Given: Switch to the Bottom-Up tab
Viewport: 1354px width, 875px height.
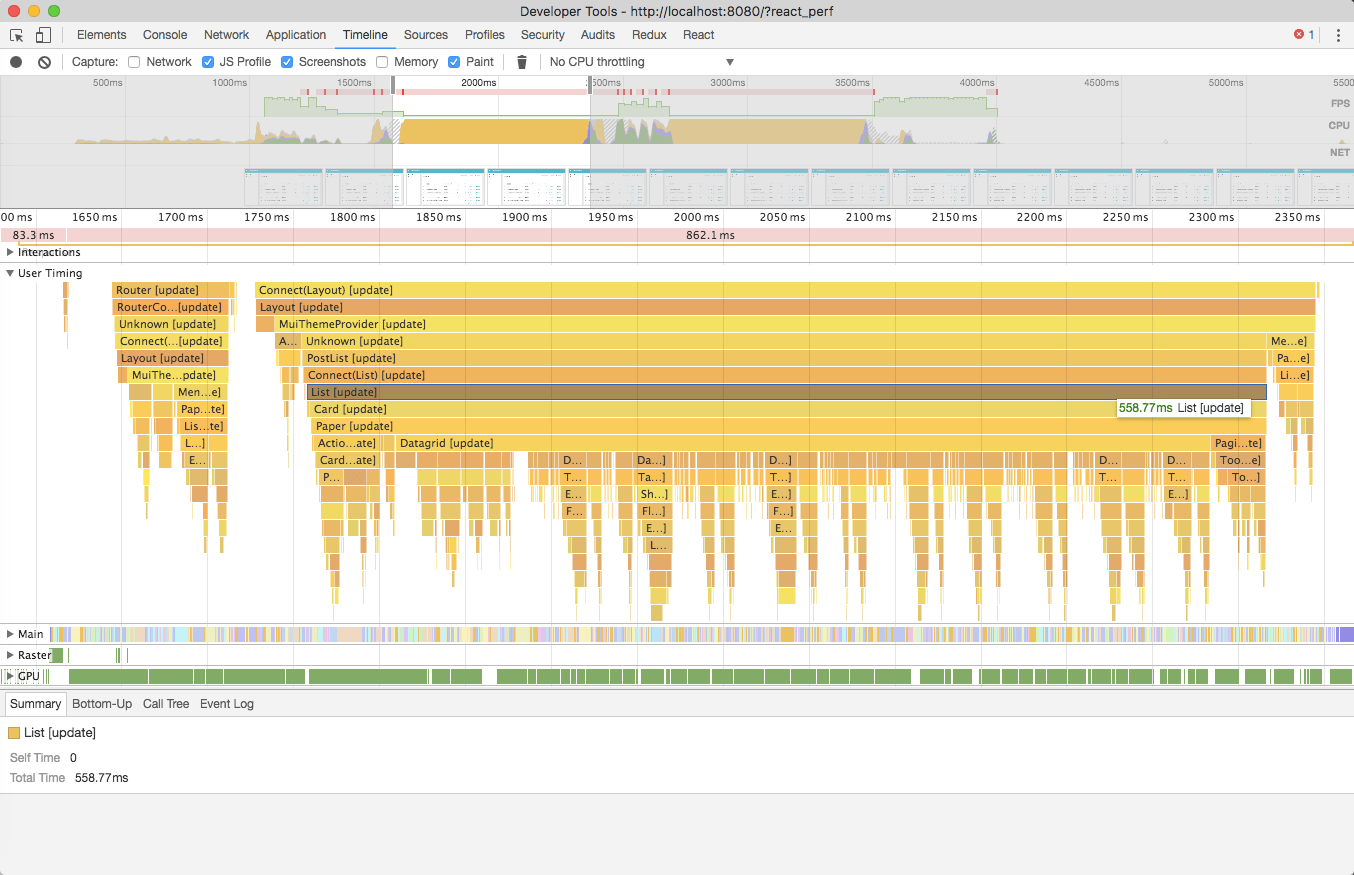Looking at the screenshot, I should coord(101,703).
